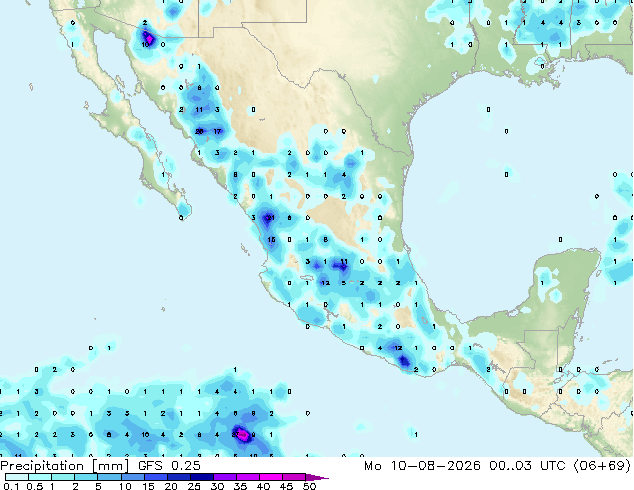The width and height of the screenshot is (634, 490).
Task: Click the "Mo 10-08-2026" date text
Action: click(x=423, y=466)
